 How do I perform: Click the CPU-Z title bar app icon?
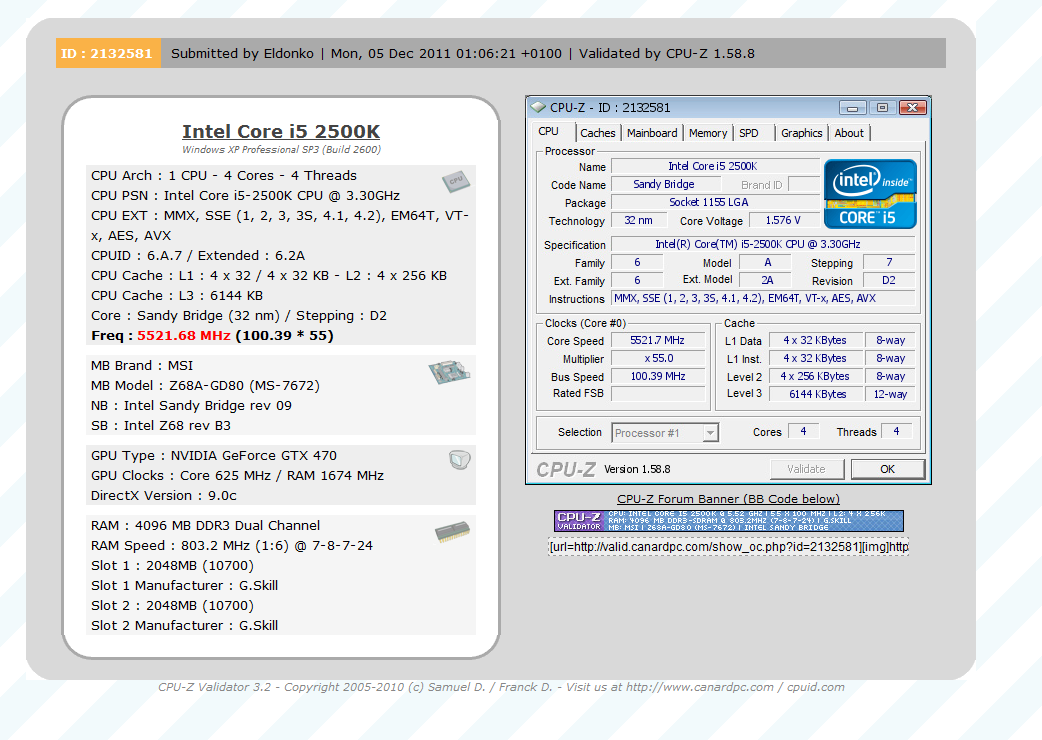(538, 108)
